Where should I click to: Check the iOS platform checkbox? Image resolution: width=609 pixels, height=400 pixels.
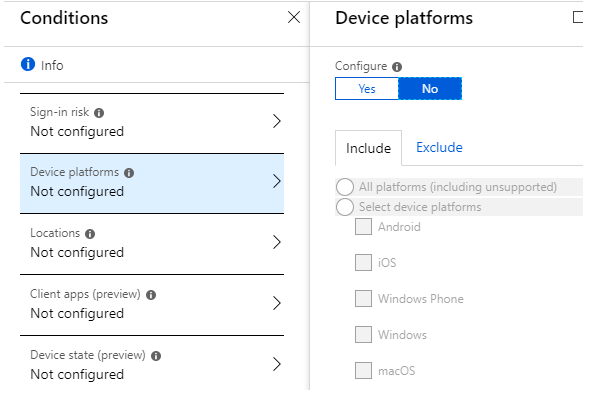coord(363,263)
